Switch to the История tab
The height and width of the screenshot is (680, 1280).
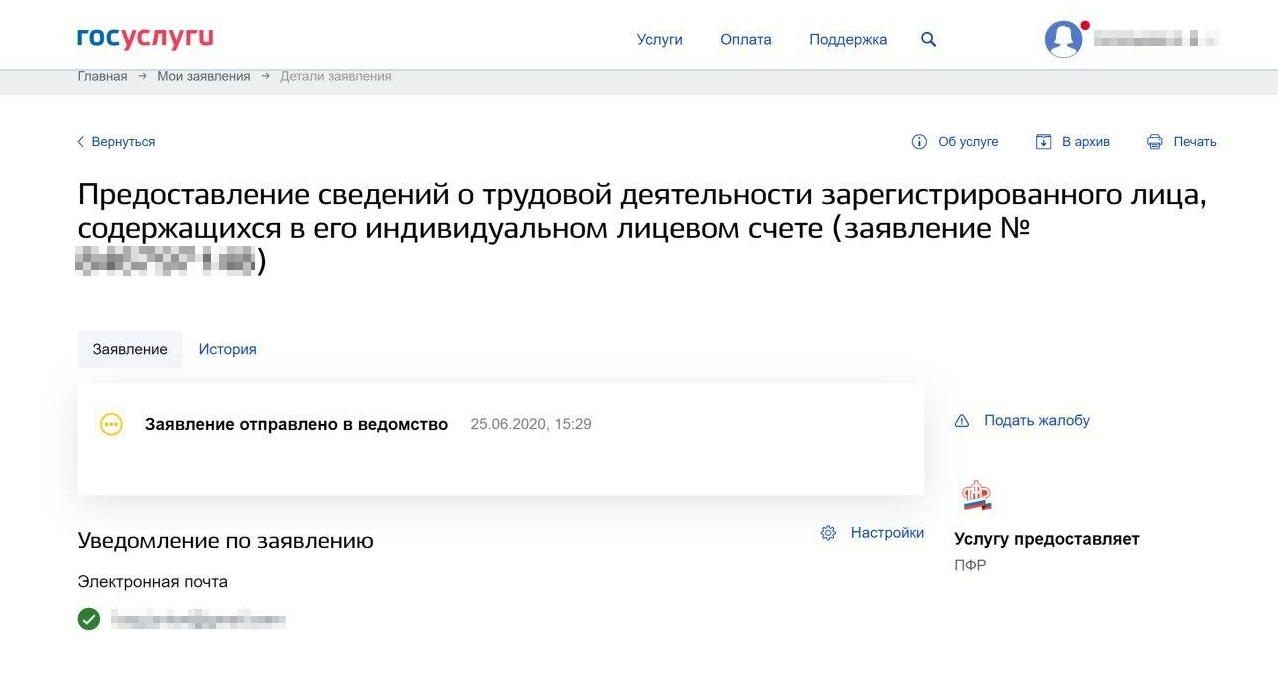(x=227, y=349)
